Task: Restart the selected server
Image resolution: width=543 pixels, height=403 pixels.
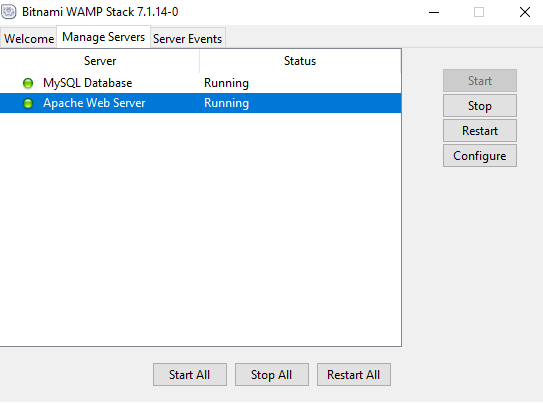Action: coord(480,131)
